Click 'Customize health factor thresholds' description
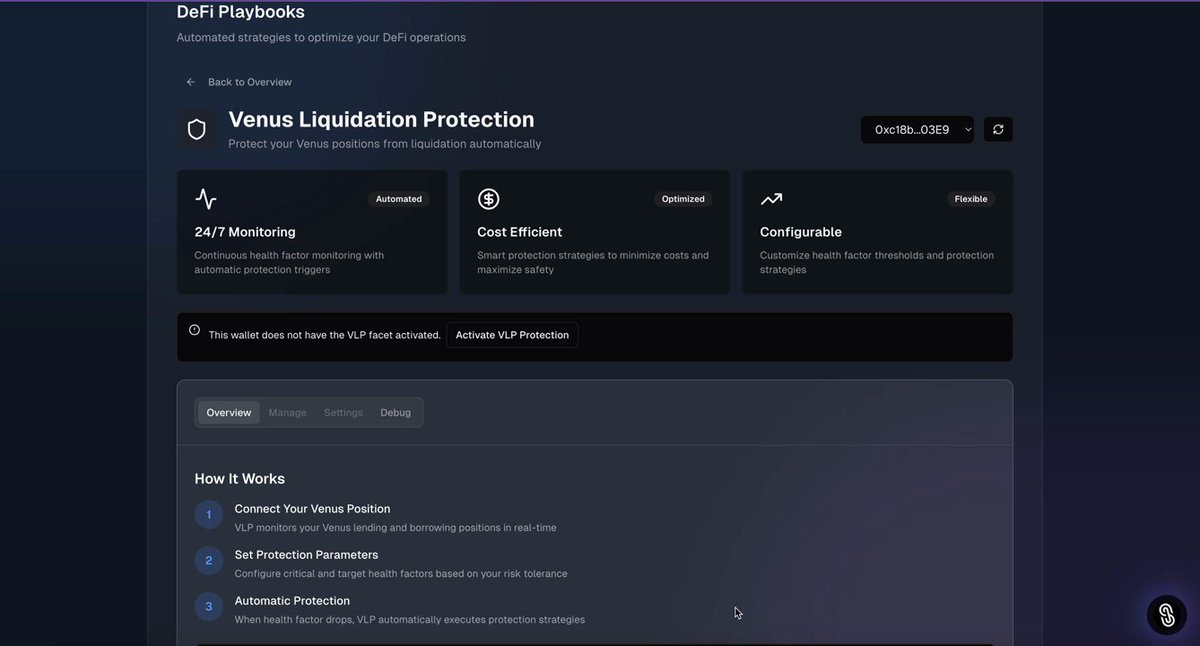1200x646 pixels. pyautogui.click(x=877, y=262)
